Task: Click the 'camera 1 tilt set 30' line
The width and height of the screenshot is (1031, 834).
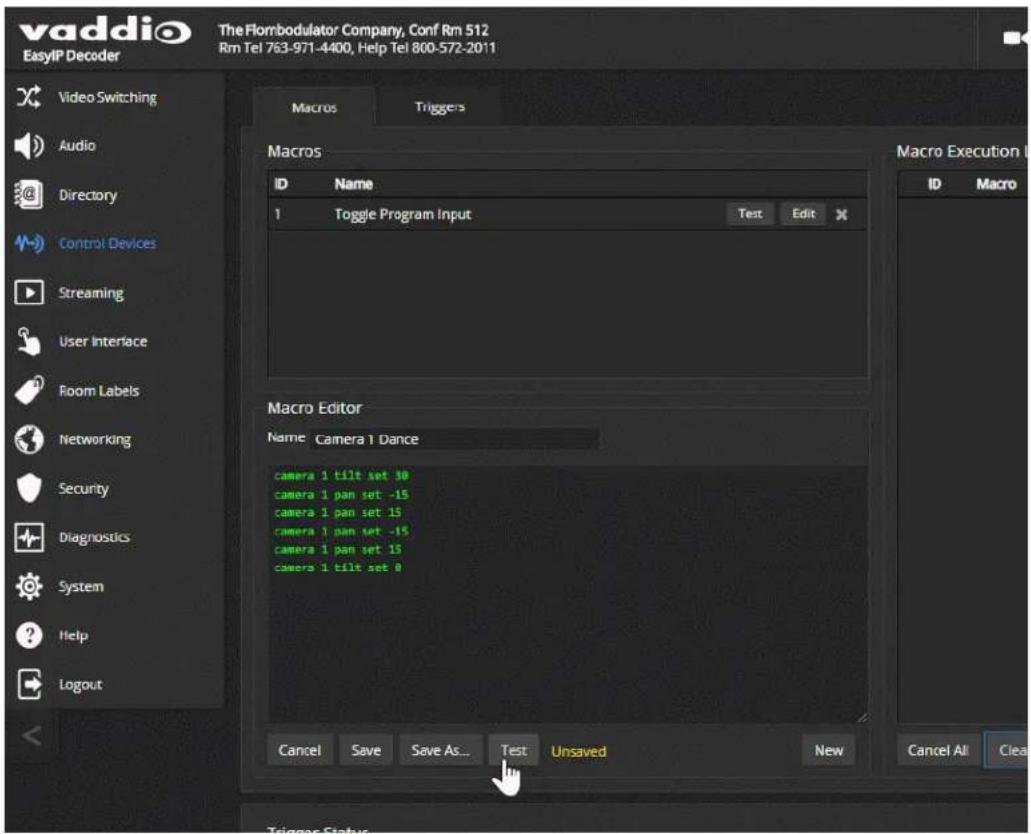Action: 341,476
